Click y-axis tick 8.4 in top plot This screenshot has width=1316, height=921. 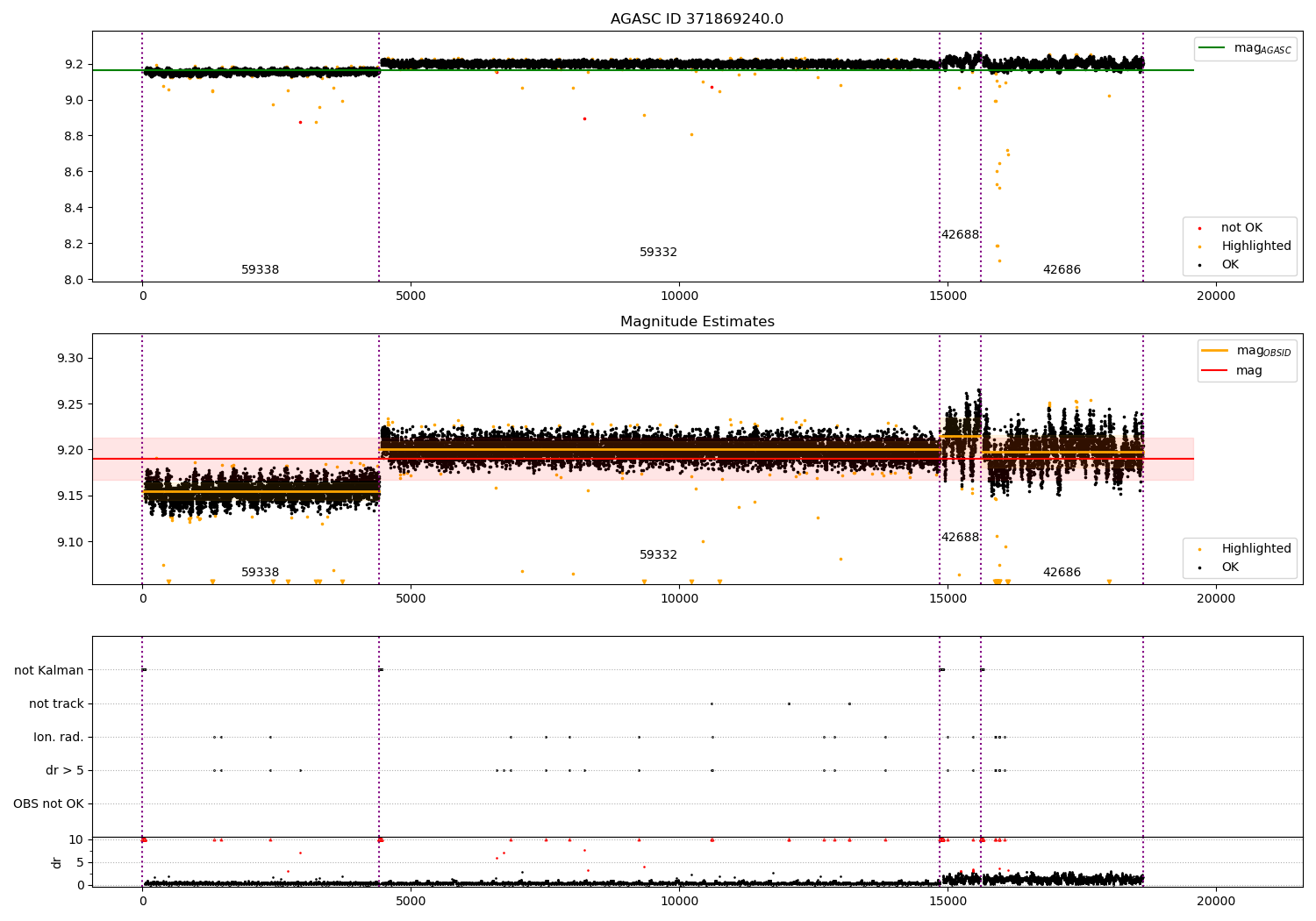(74, 209)
